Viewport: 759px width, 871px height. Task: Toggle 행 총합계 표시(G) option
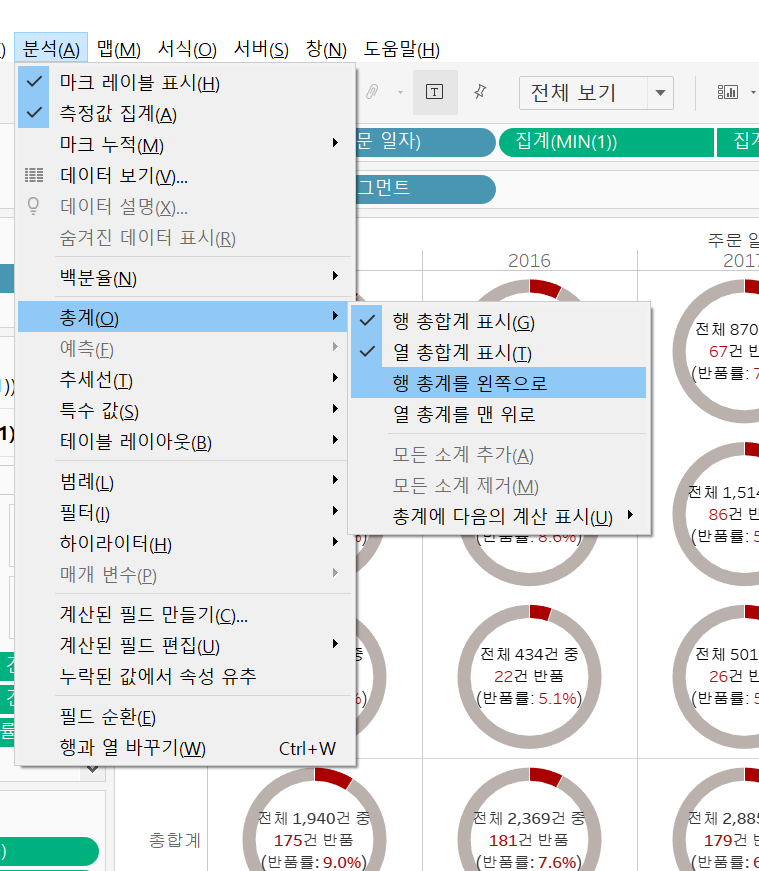click(498, 321)
